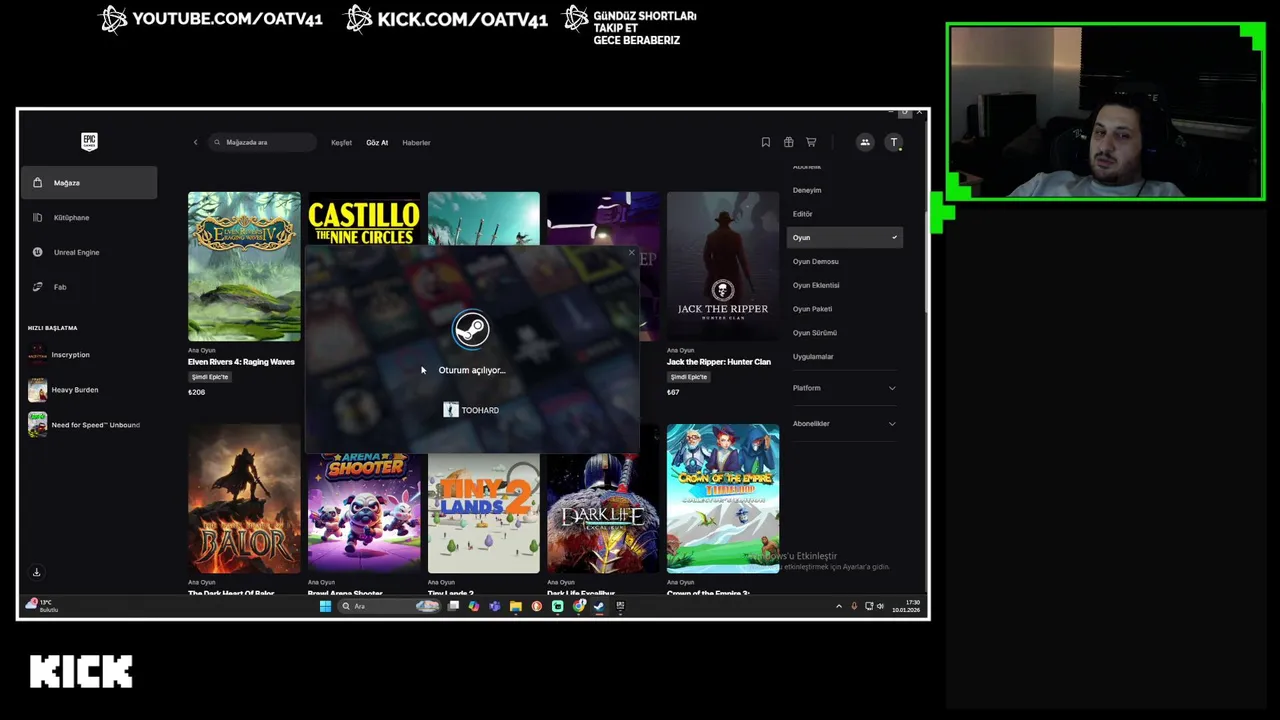Click Şimdi Epic'te badge under Elven Rivers
This screenshot has height=720, width=1280.
coord(210,377)
